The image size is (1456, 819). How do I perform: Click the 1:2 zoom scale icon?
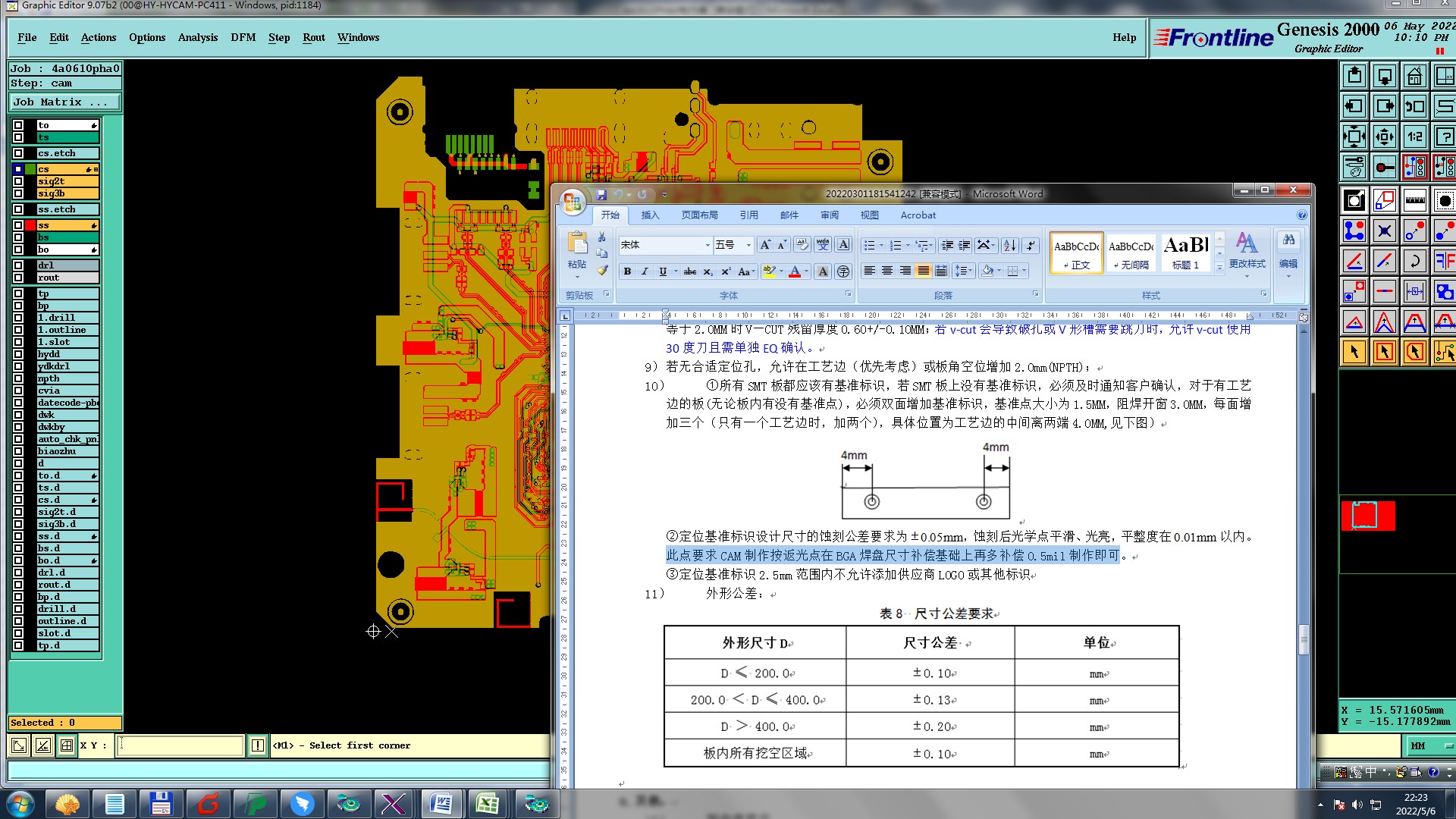click(1414, 136)
